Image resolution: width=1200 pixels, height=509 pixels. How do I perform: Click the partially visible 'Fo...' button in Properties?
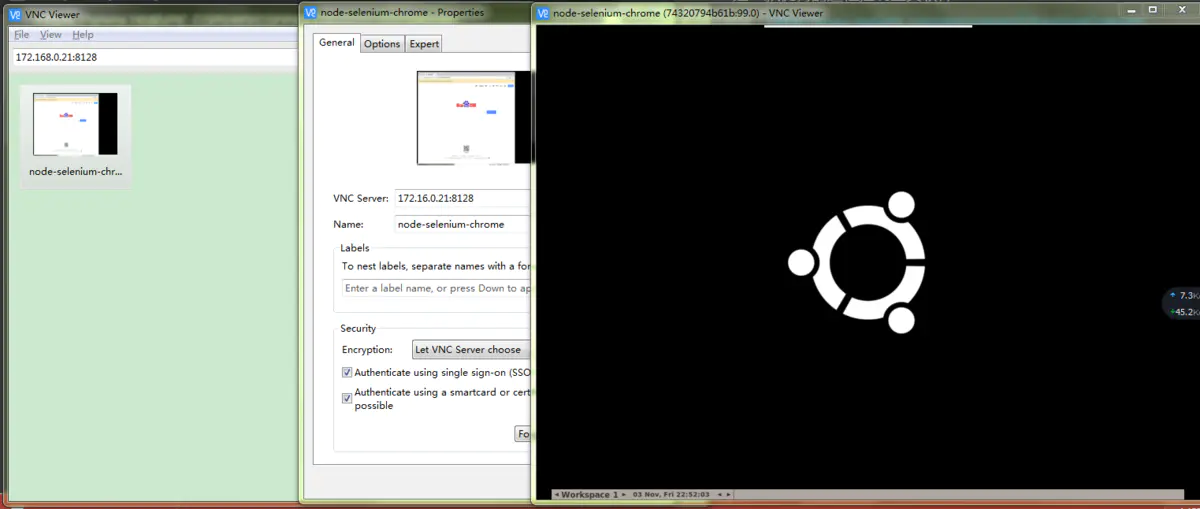click(523, 434)
